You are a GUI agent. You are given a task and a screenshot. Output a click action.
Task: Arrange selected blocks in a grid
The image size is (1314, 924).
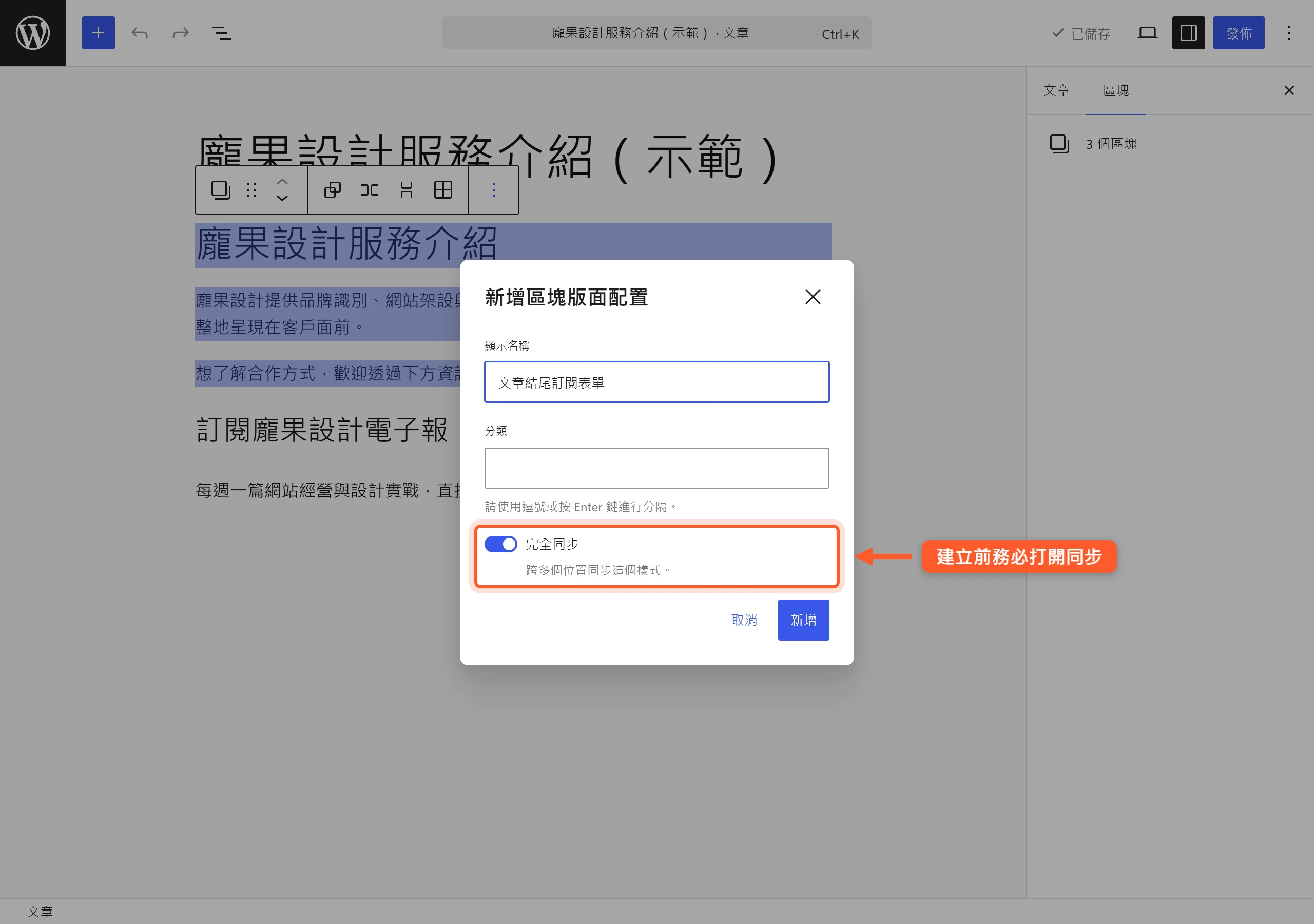coord(443,190)
